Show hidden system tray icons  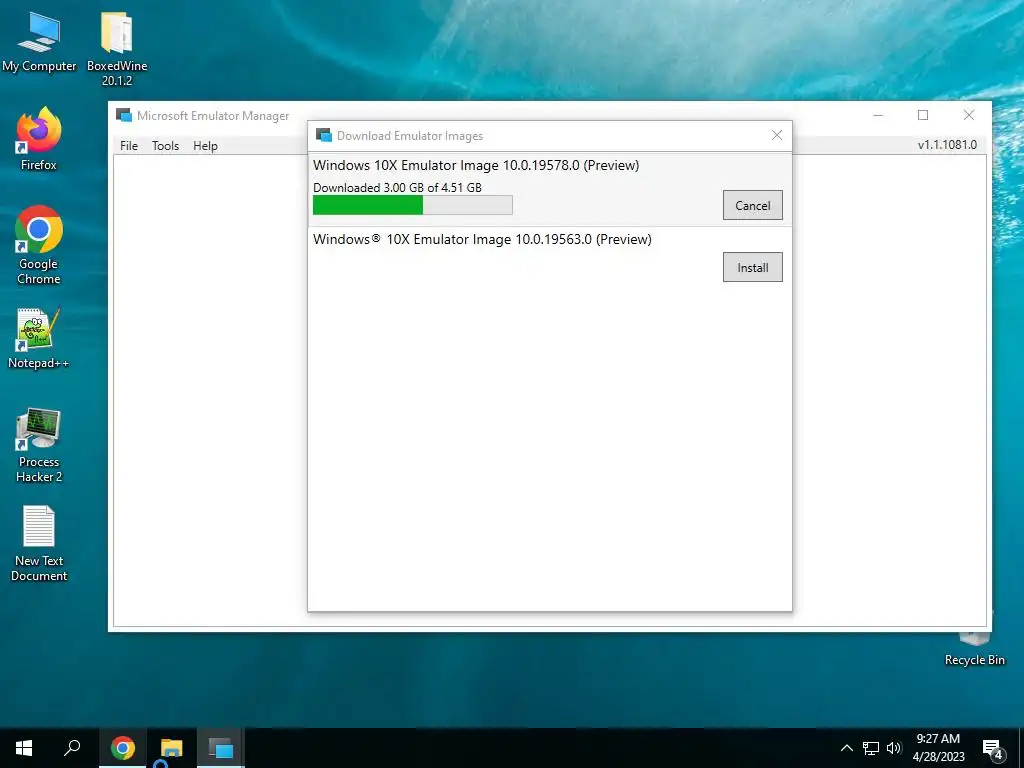pyautogui.click(x=846, y=748)
